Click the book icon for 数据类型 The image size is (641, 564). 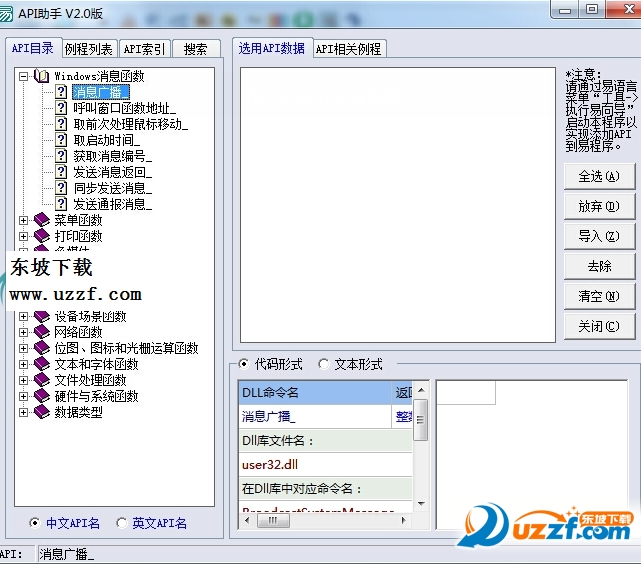[x=41, y=412]
